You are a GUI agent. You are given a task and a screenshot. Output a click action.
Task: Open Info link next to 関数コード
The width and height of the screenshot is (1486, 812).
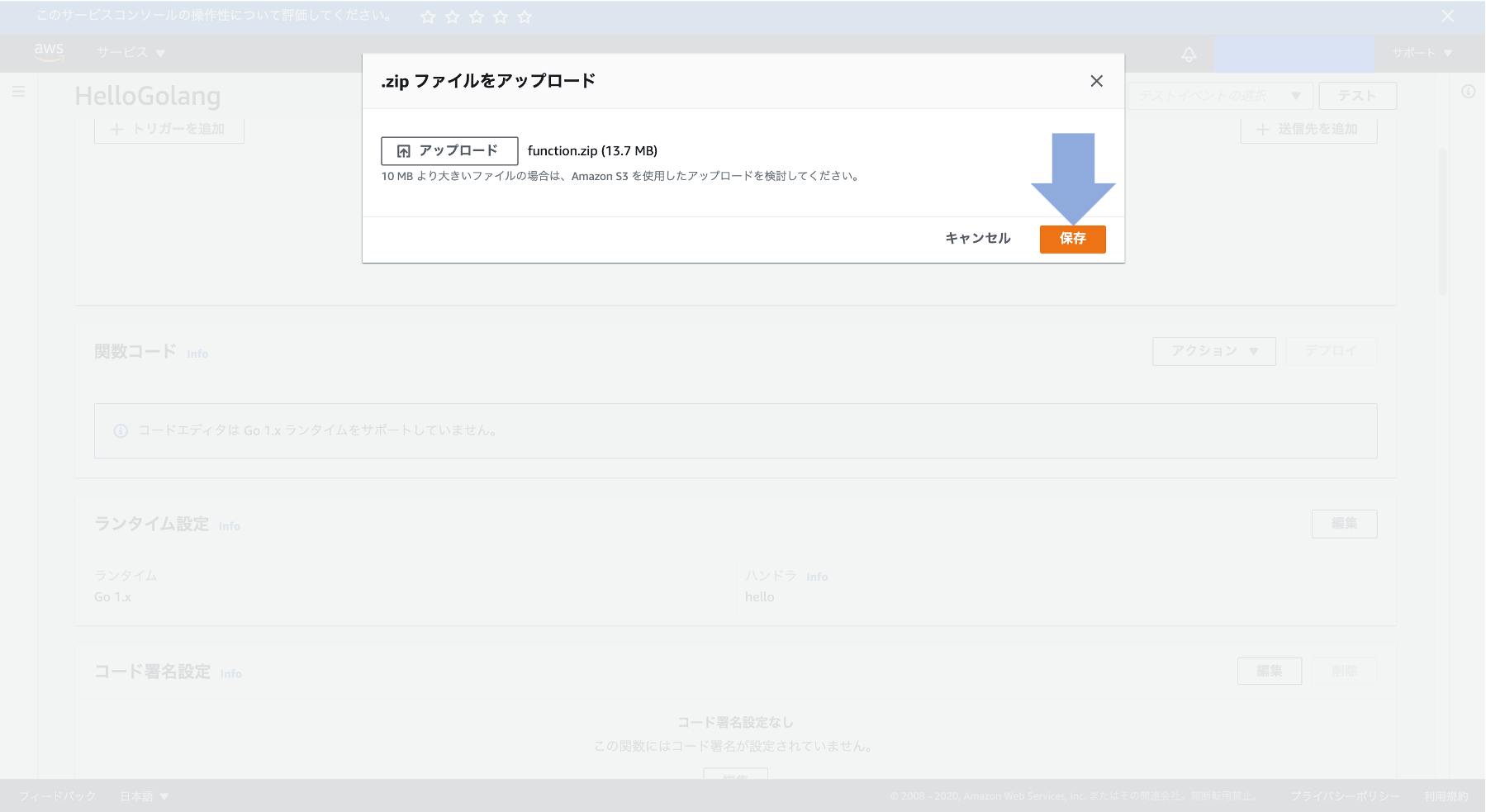(x=197, y=354)
